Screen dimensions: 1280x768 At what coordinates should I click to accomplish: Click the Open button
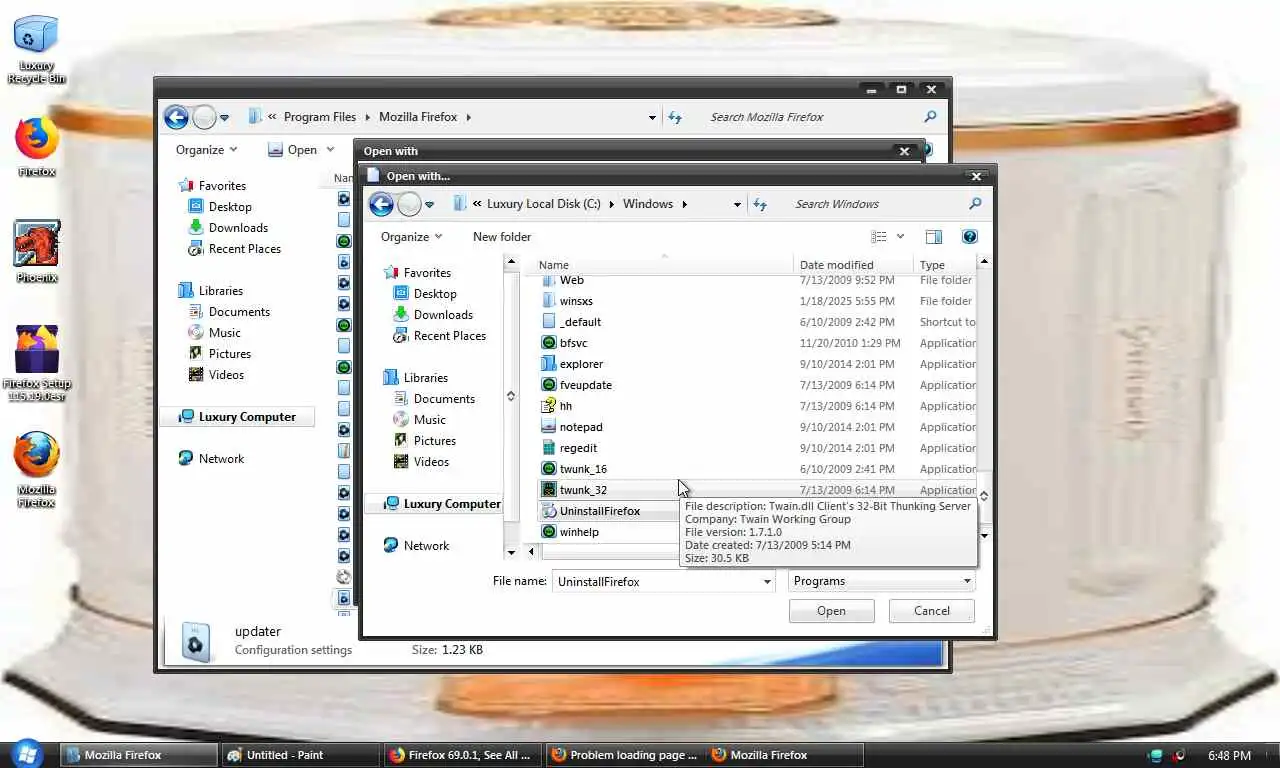831,611
